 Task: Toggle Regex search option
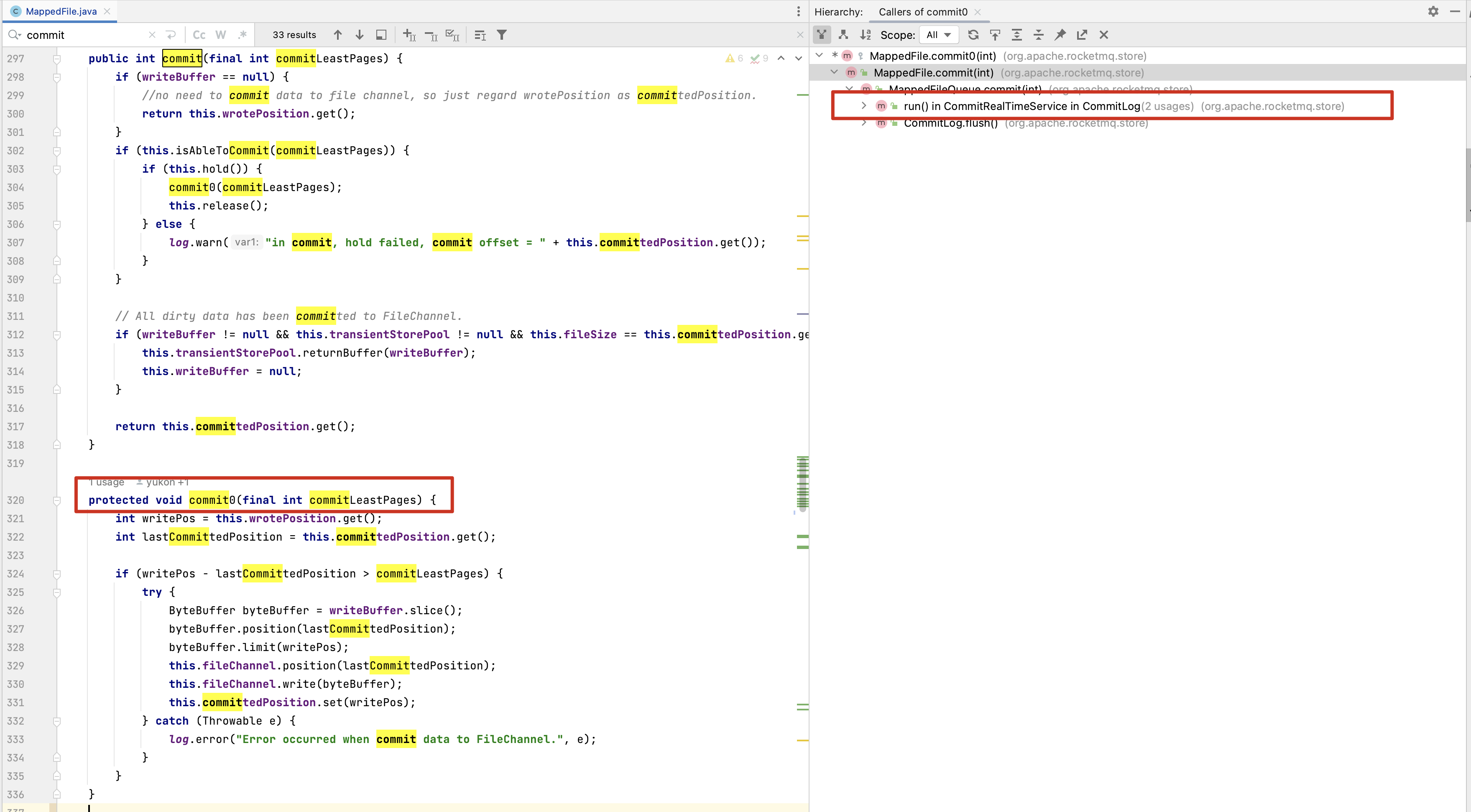pos(242,35)
